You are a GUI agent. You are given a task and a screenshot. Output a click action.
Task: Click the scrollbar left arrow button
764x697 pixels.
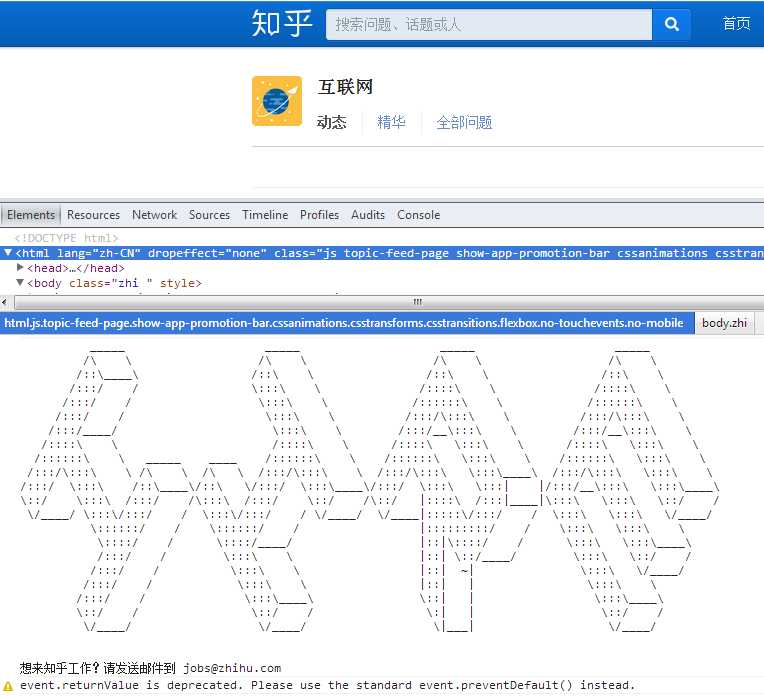click(4, 302)
